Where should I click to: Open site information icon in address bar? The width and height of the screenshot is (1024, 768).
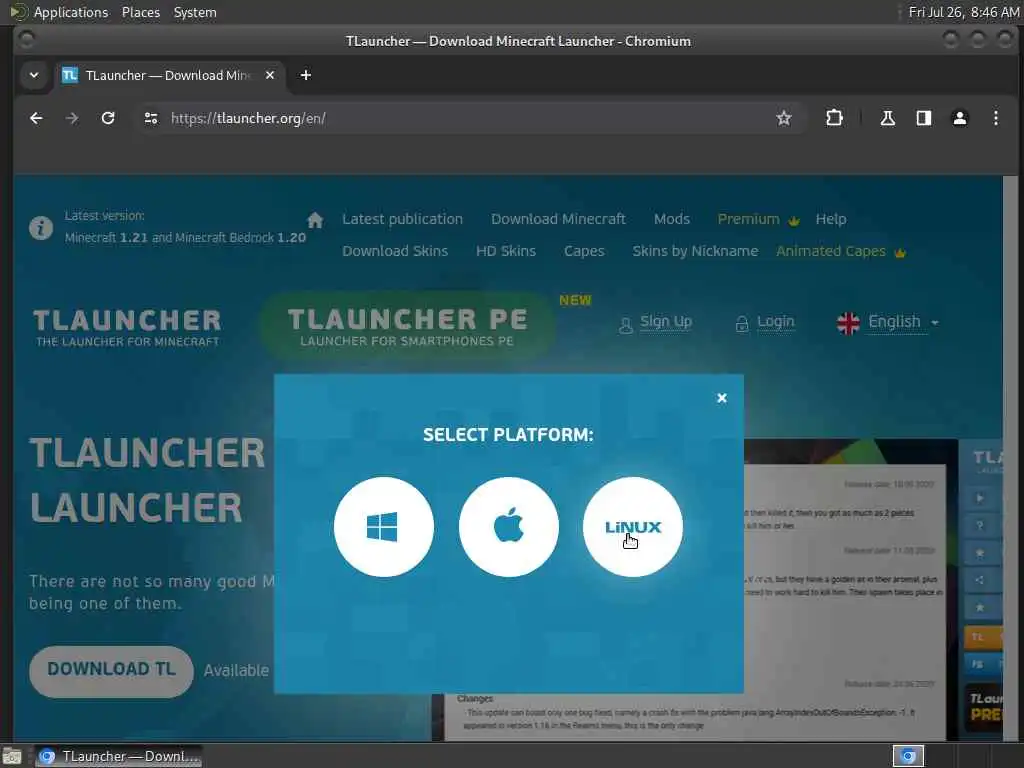[x=151, y=118]
